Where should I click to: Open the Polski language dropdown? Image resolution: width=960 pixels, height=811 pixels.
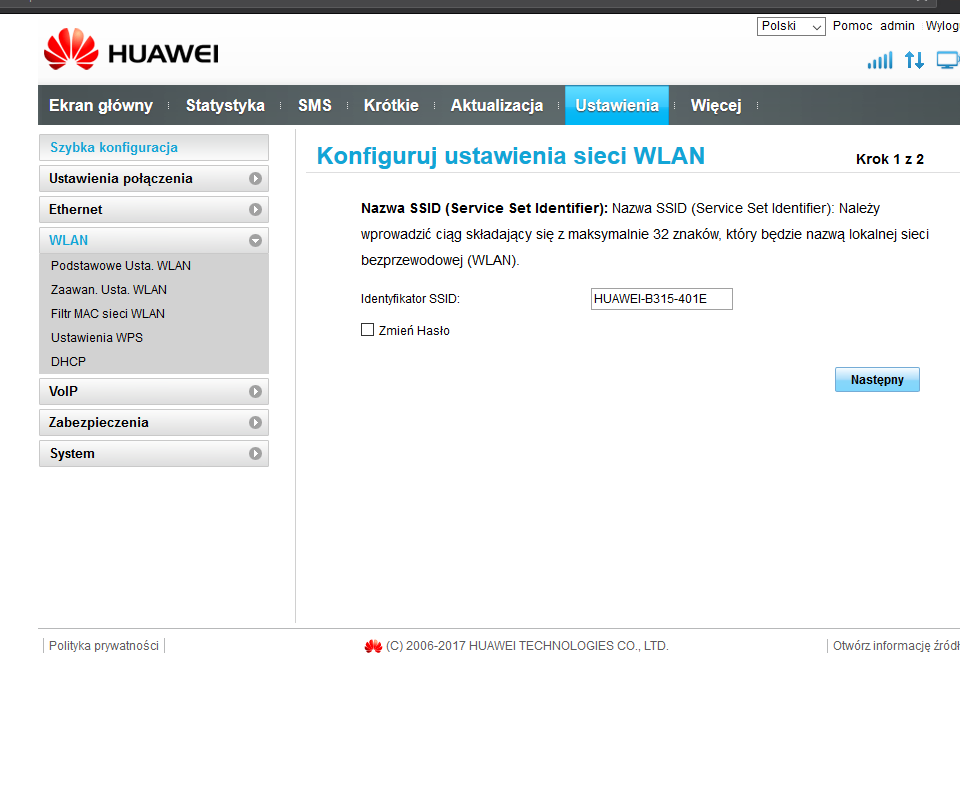[791, 26]
